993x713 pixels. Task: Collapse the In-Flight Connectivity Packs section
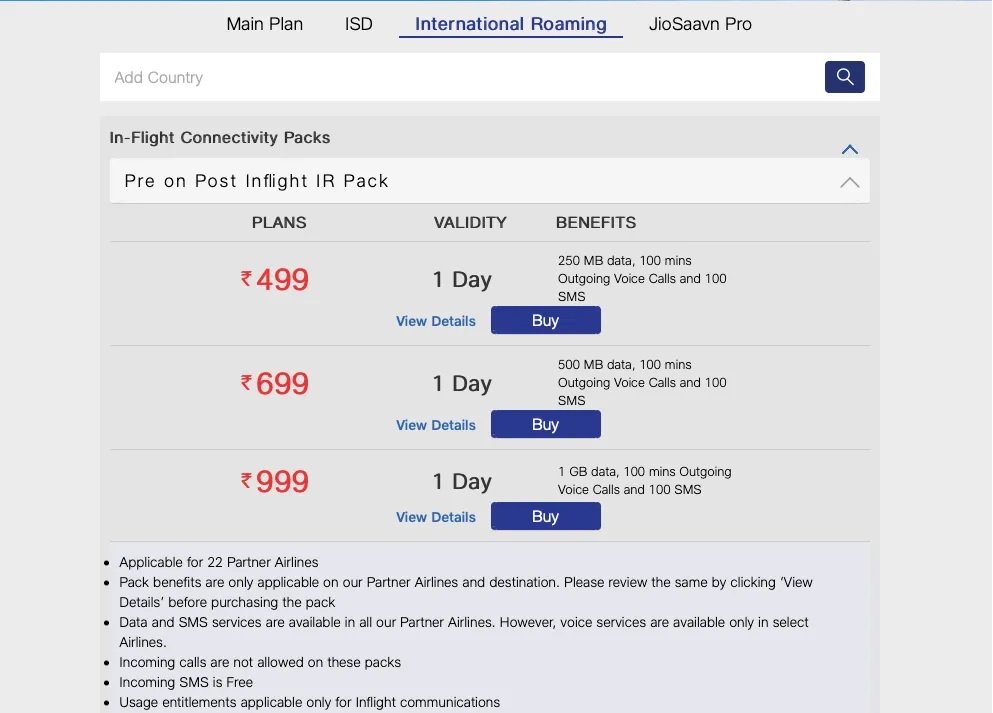[849, 149]
